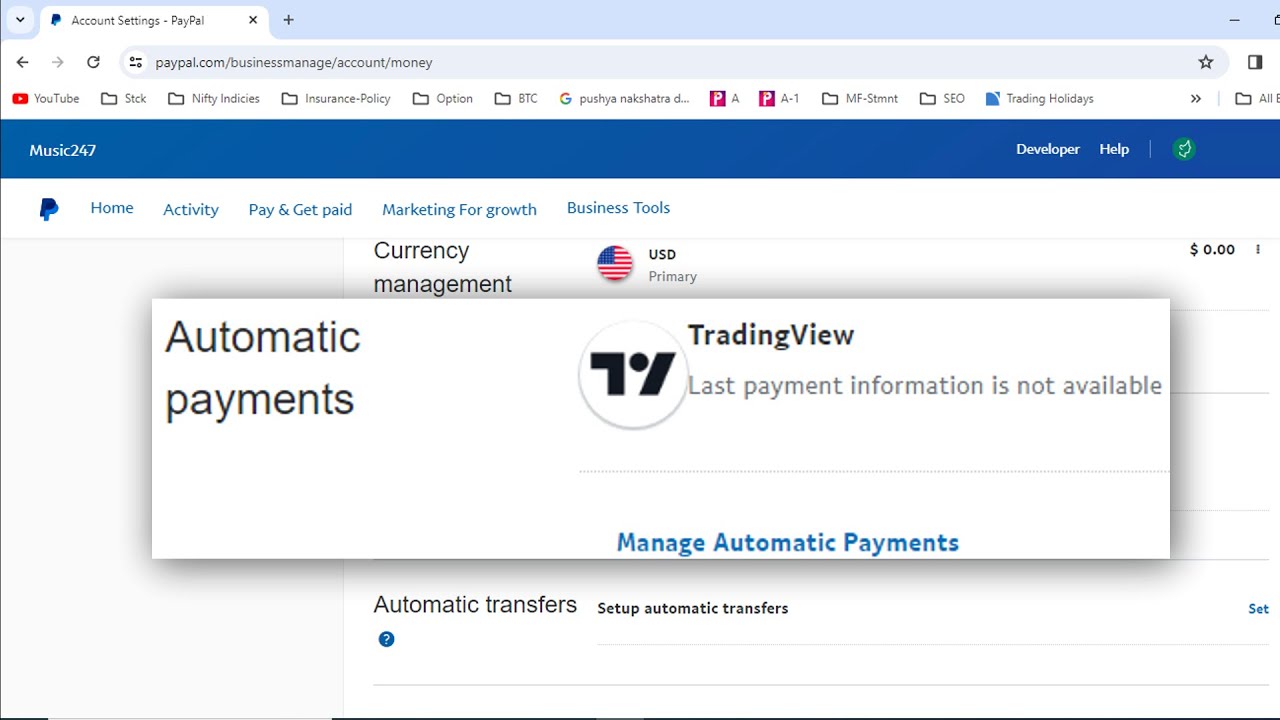Image resolution: width=1280 pixels, height=720 pixels.
Task: Go forward in browser history
Action: 58,62
